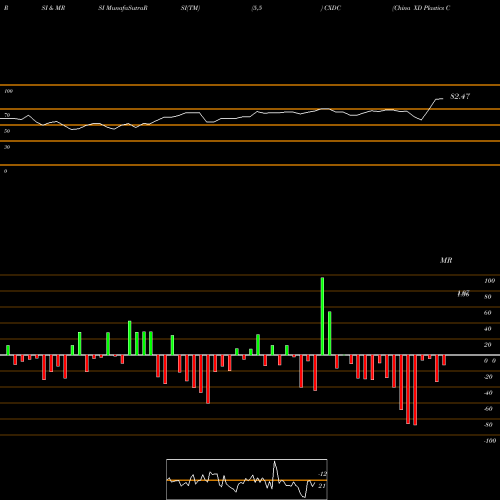Click the -12 value in mini chart
Viewport: 500px width, 500px height.
[322, 474]
